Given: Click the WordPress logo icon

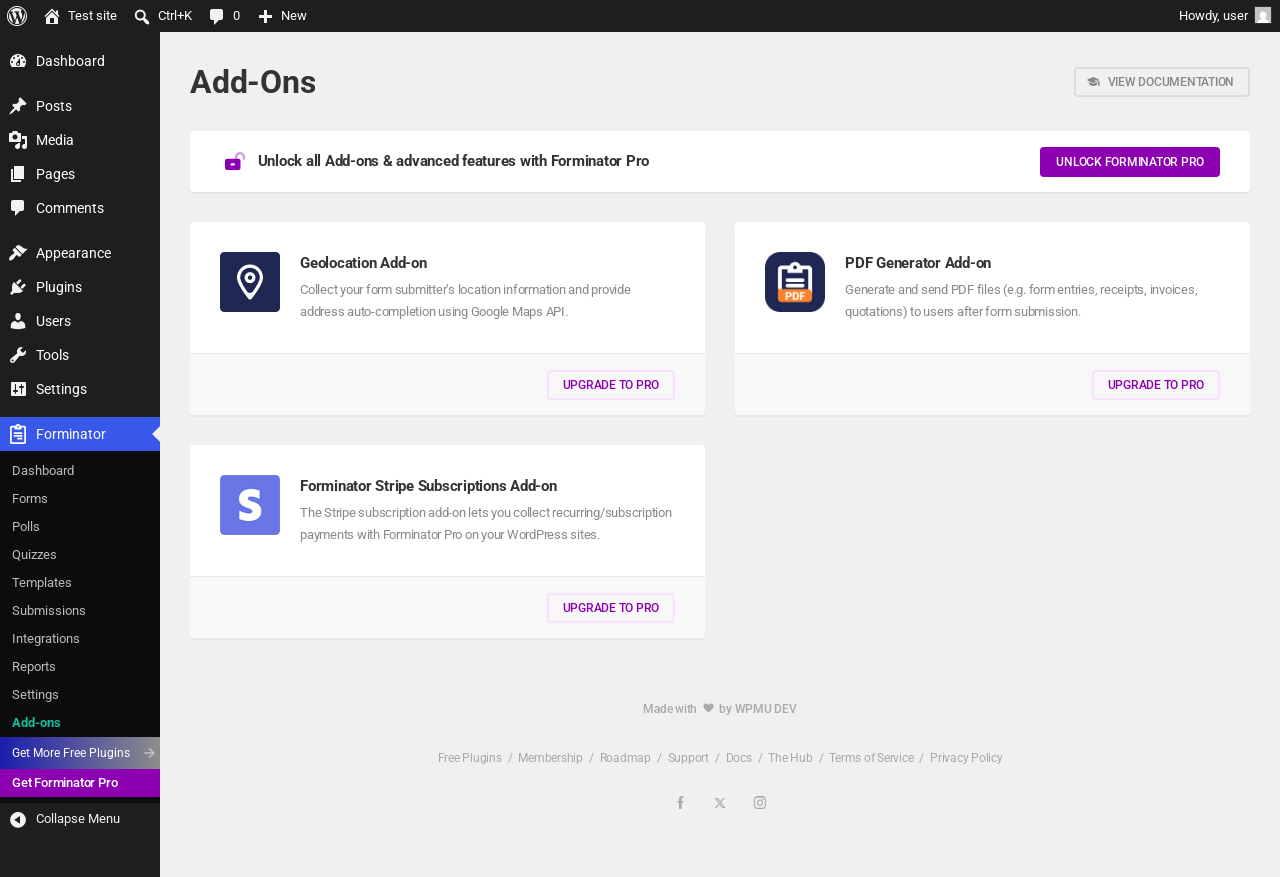Looking at the screenshot, I should (17, 16).
